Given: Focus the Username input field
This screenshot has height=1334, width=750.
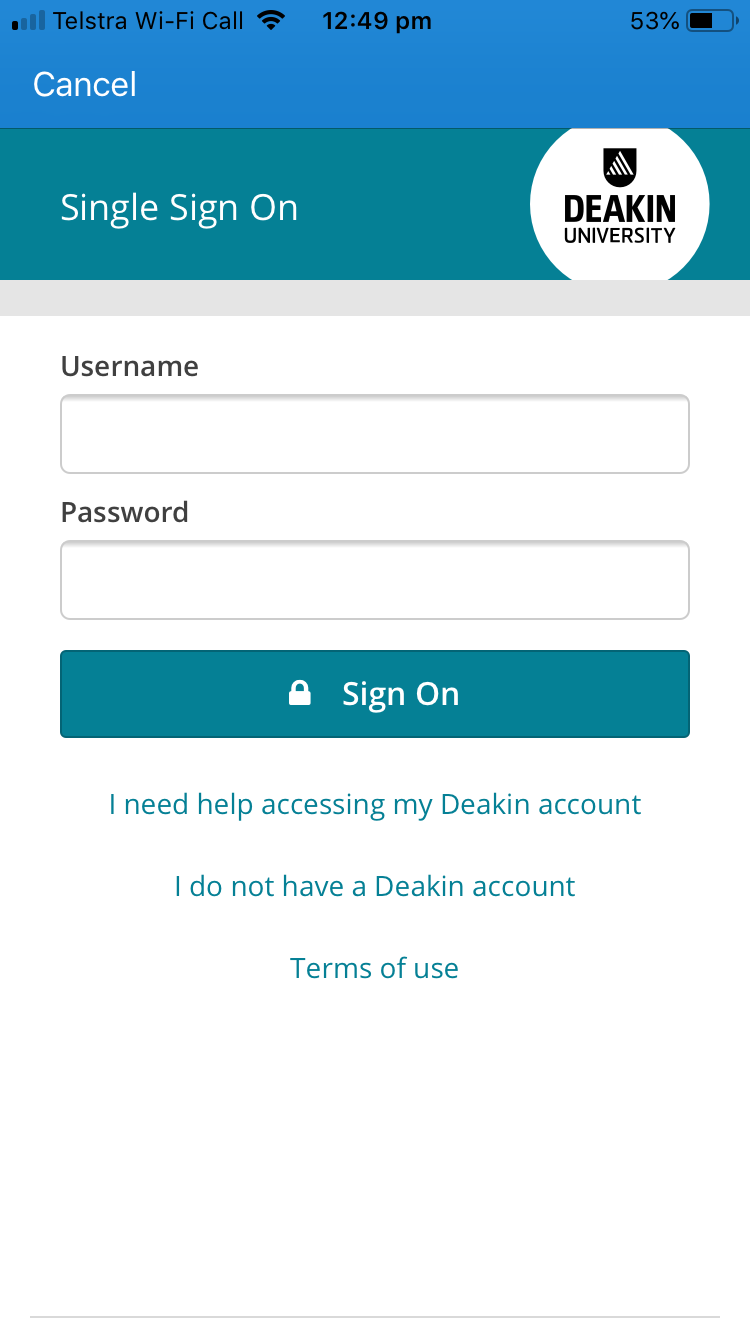Looking at the screenshot, I should [x=375, y=434].
